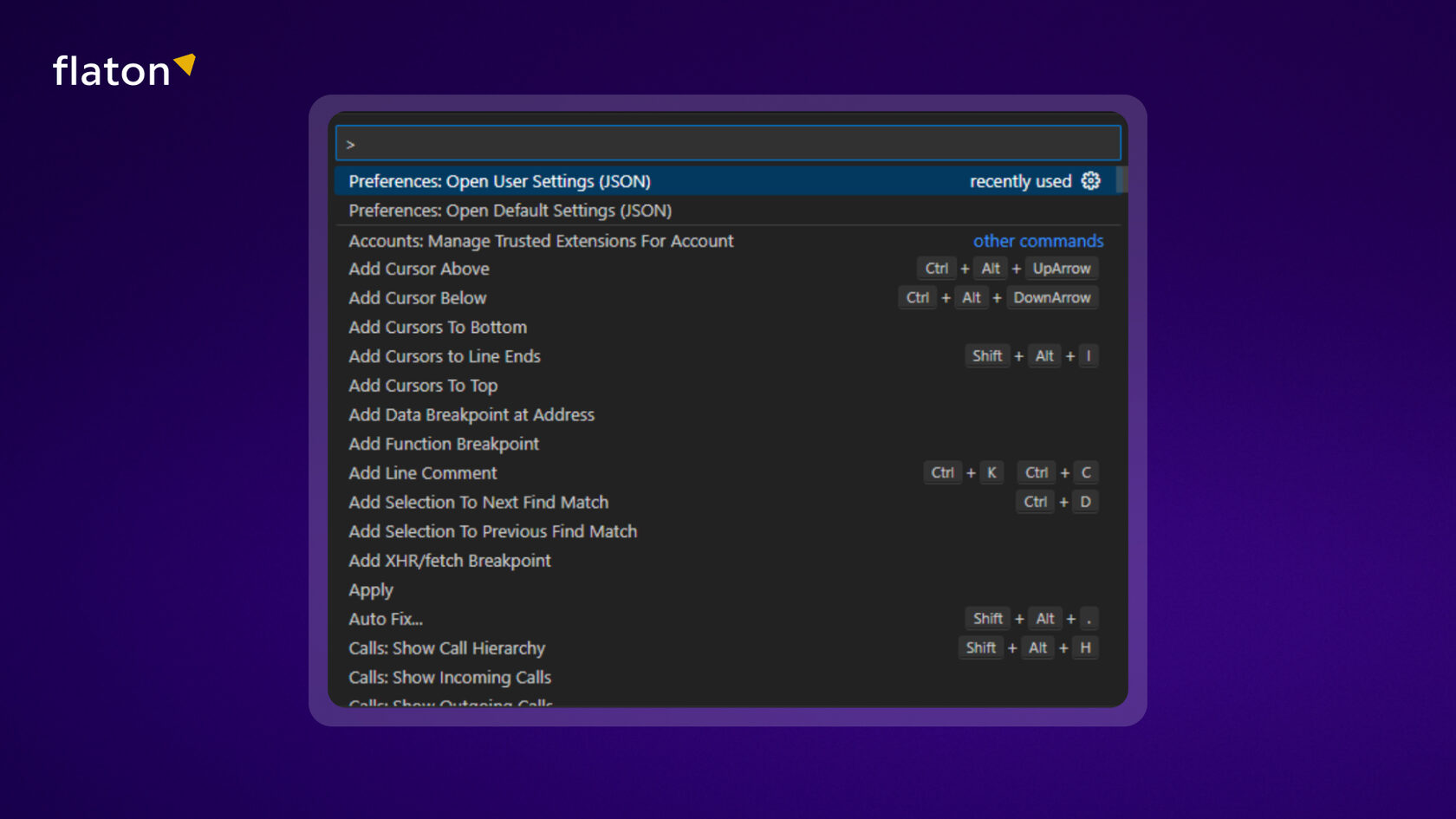The height and width of the screenshot is (819, 1456).
Task: Run Add Line Comment command
Action: click(726, 473)
